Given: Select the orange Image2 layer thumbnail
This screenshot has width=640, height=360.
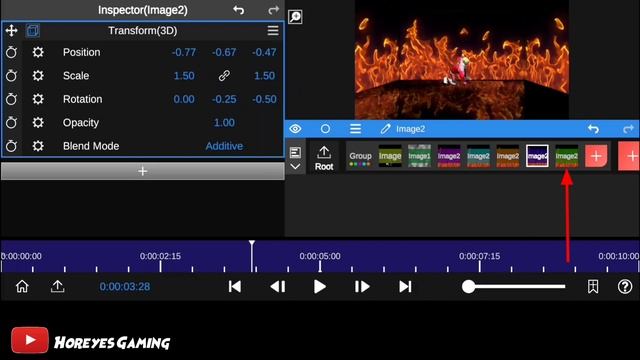Looking at the screenshot, I should point(508,156).
